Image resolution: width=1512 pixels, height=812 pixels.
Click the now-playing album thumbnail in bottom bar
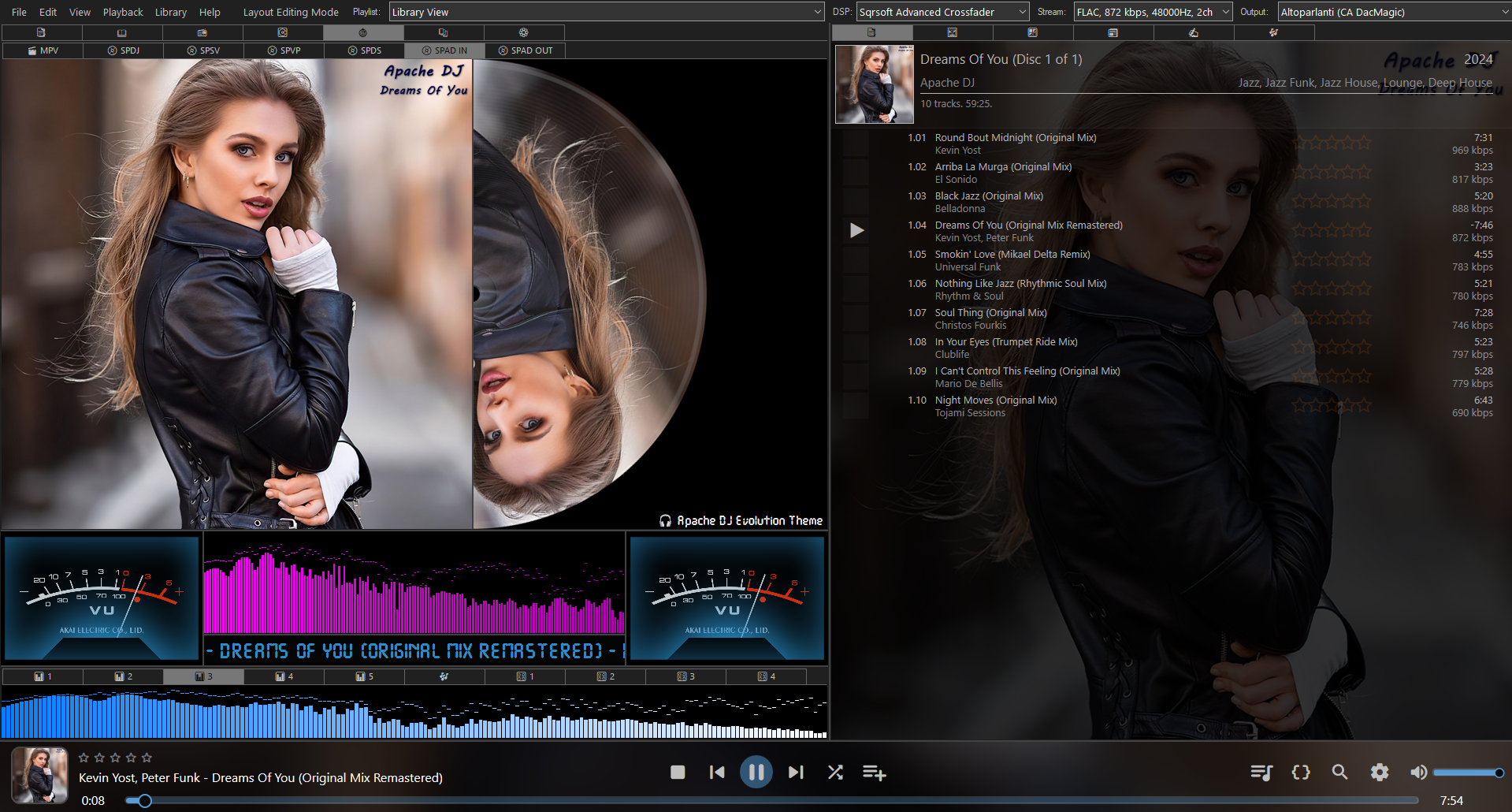coord(39,775)
